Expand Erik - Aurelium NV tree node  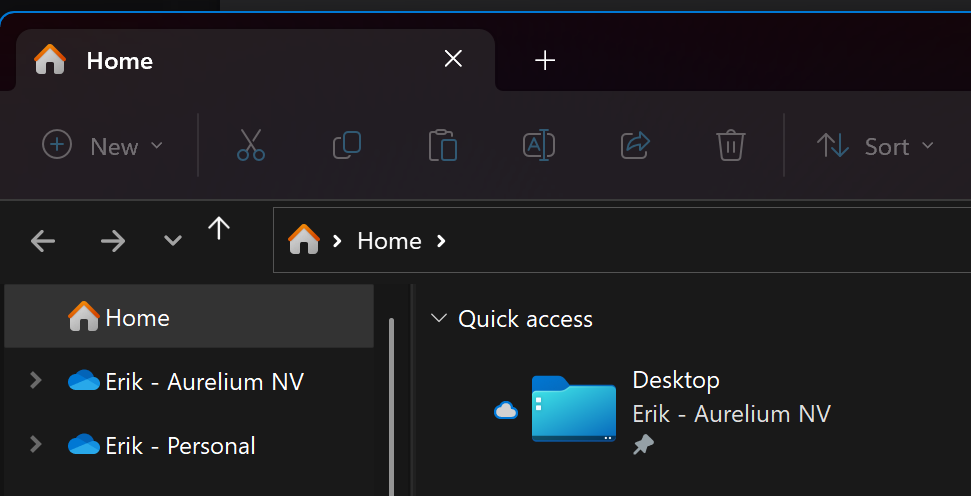click(36, 381)
